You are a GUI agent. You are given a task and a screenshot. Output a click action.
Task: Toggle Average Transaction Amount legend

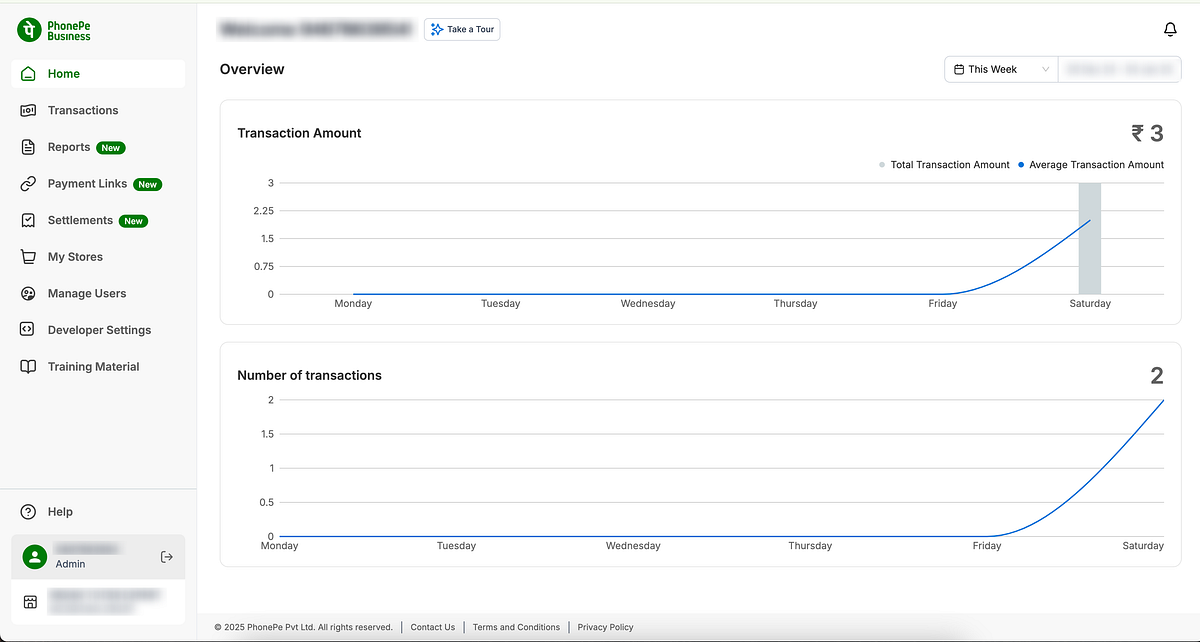(x=1090, y=165)
